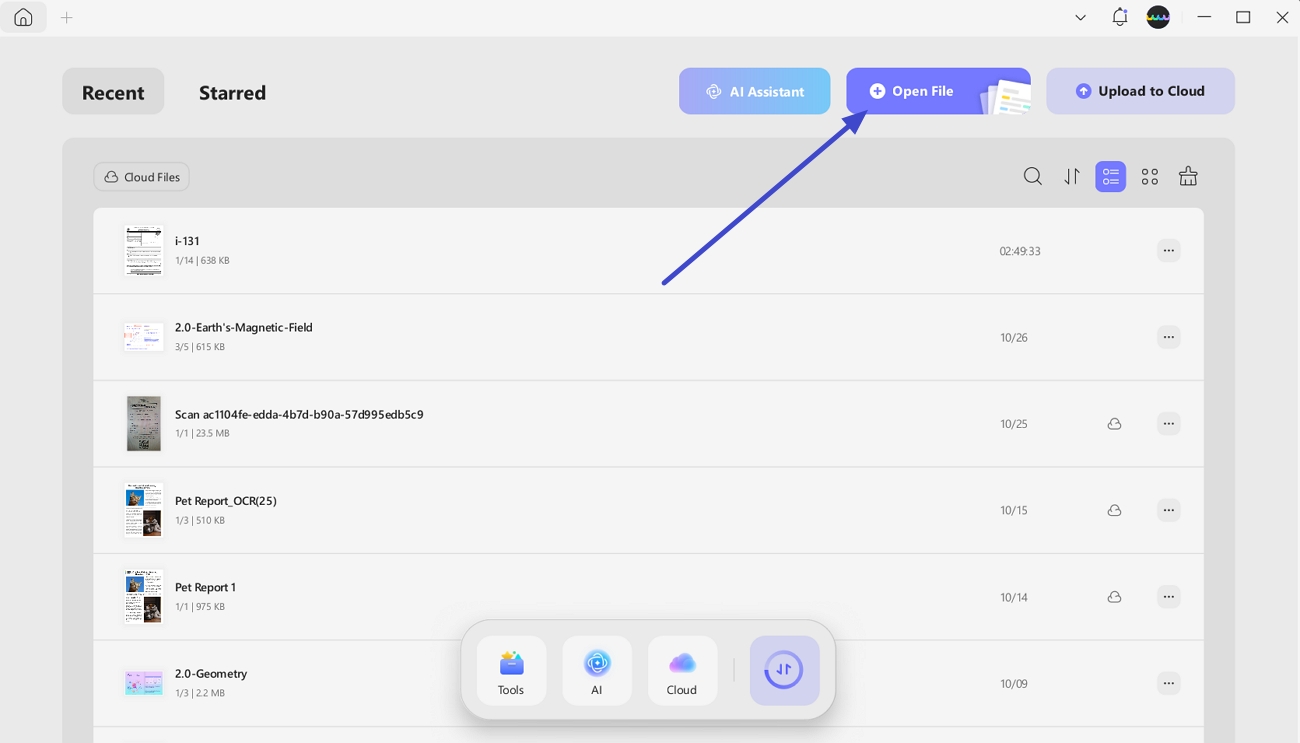Switch to the Recent tab
This screenshot has width=1300, height=743.
coord(113,92)
